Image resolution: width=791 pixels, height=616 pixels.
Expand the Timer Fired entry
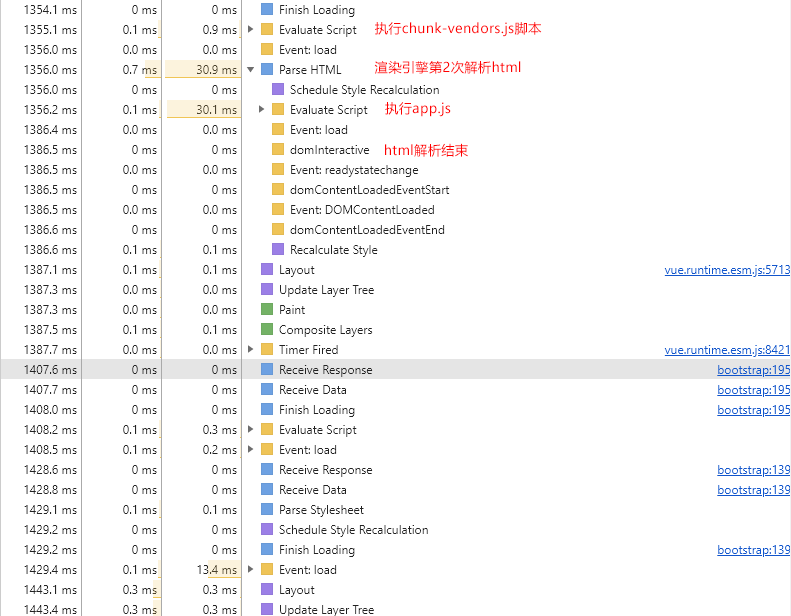(250, 350)
